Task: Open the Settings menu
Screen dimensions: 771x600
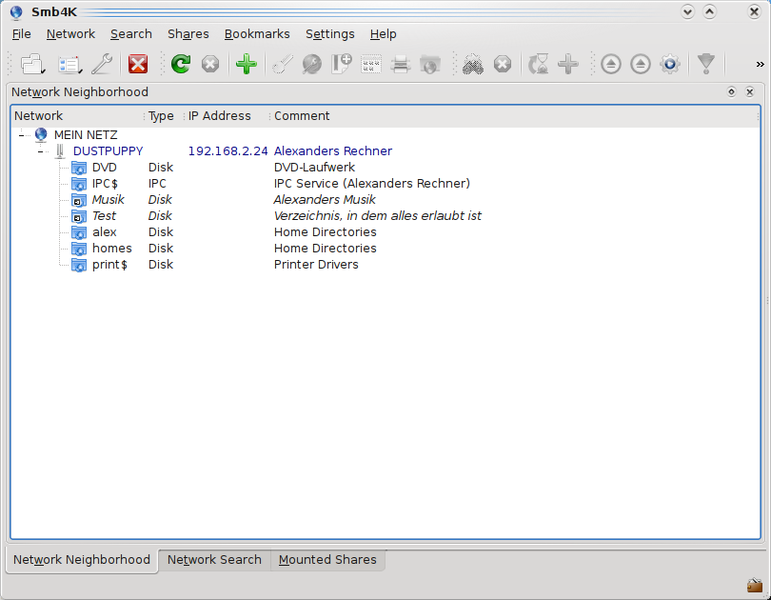Action: pyautogui.click(x=330, y=34)
